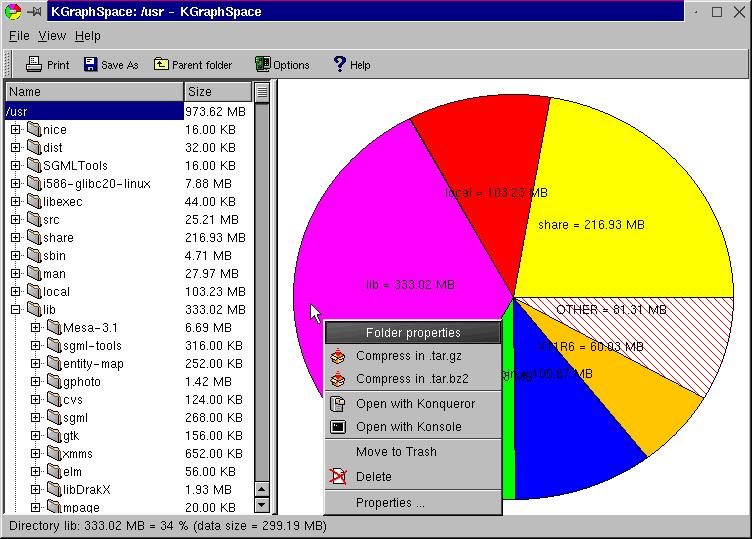The image size is (752, 539).
Task: Click the Compress in .tar.bz2 icon
Action: tap(338, 379)
